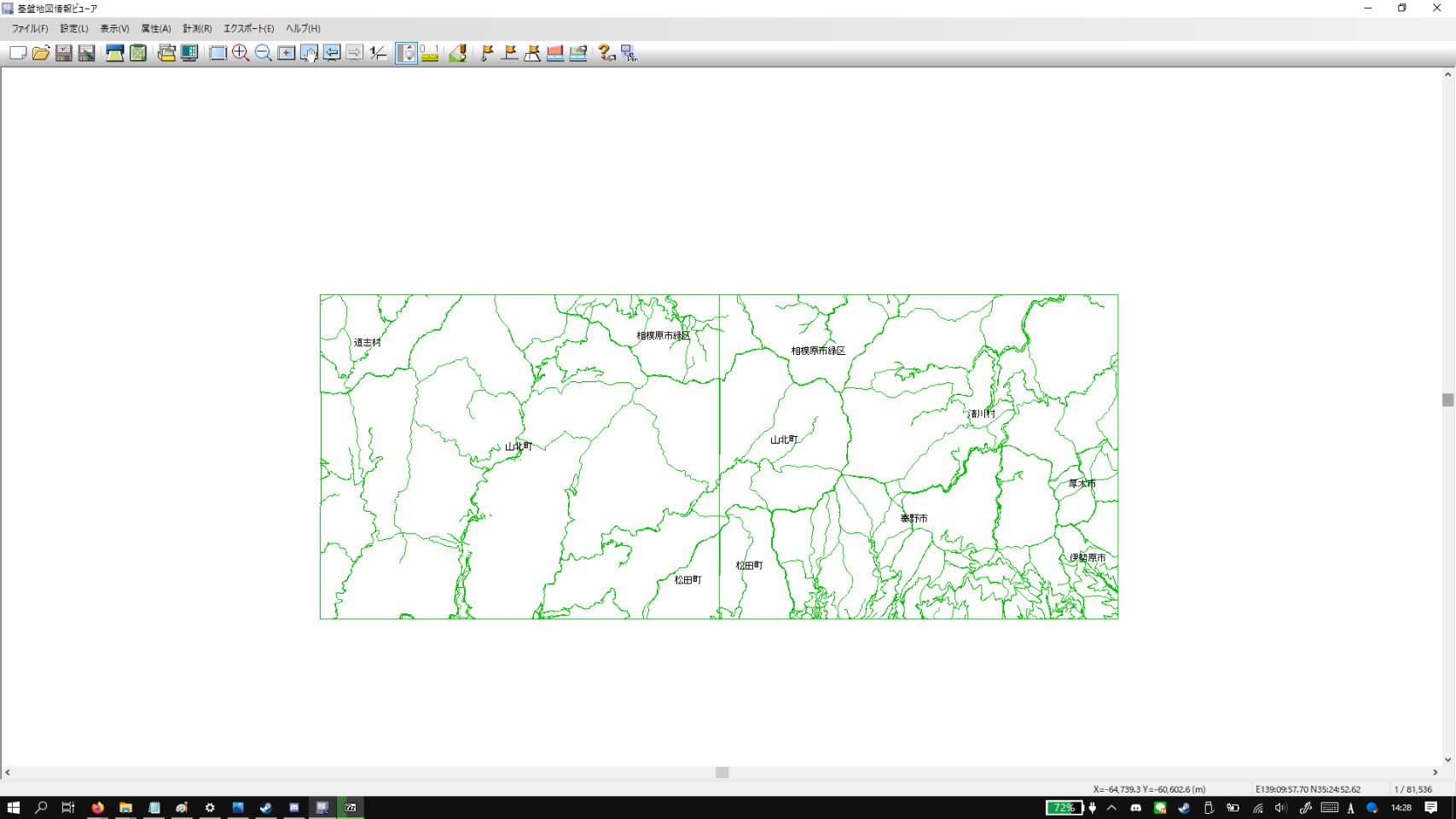Open the エクスポート(E) menu
Viewport: 1456px width, 819px height.
click(248, 28)
